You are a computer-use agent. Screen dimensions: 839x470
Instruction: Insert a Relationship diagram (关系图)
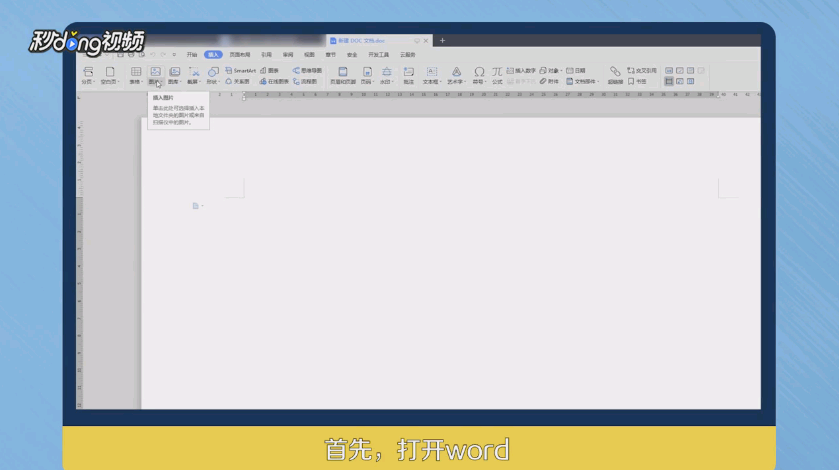tap(237, 81)
